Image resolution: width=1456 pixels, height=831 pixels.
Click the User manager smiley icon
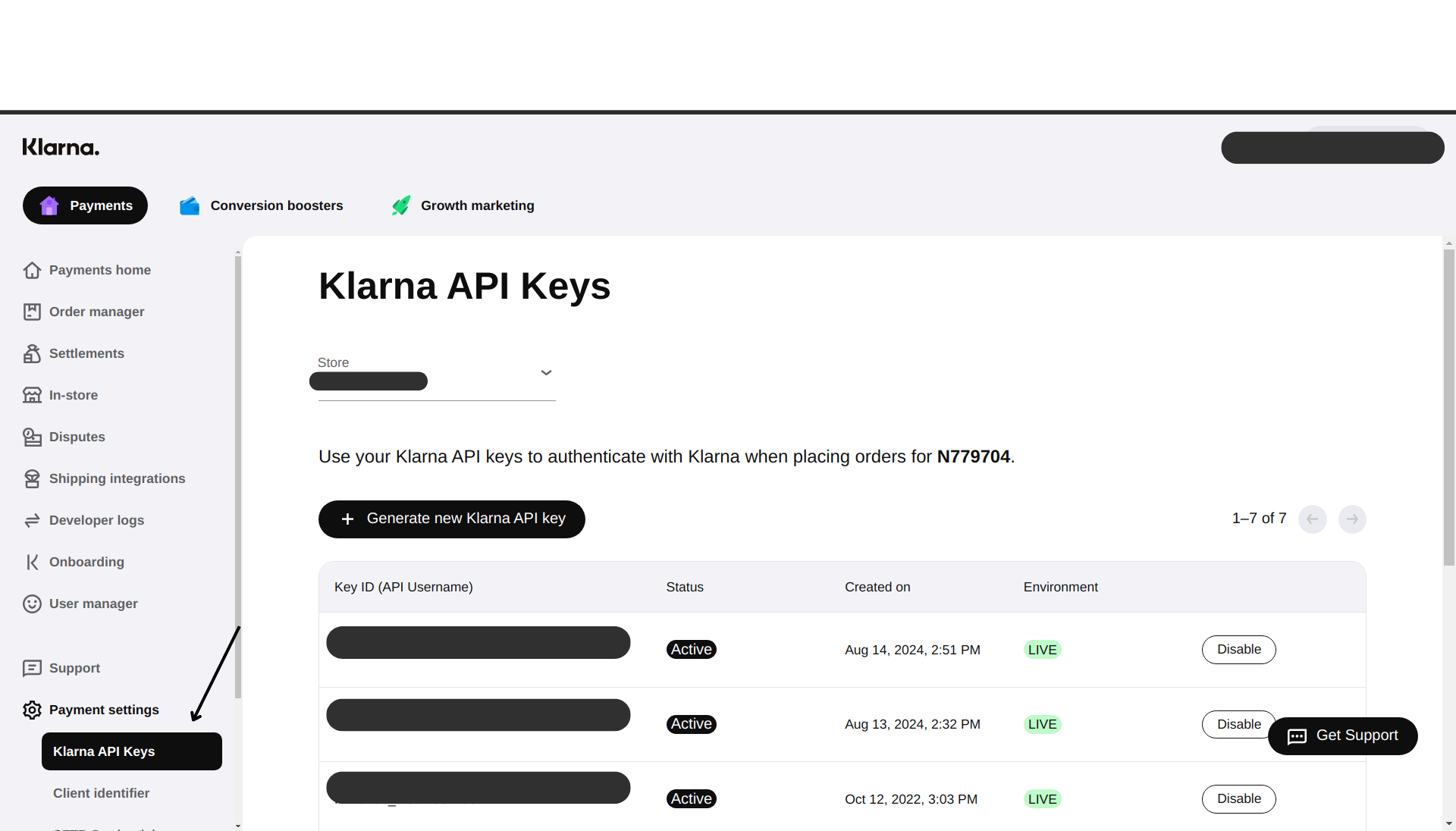coord(32,604)
